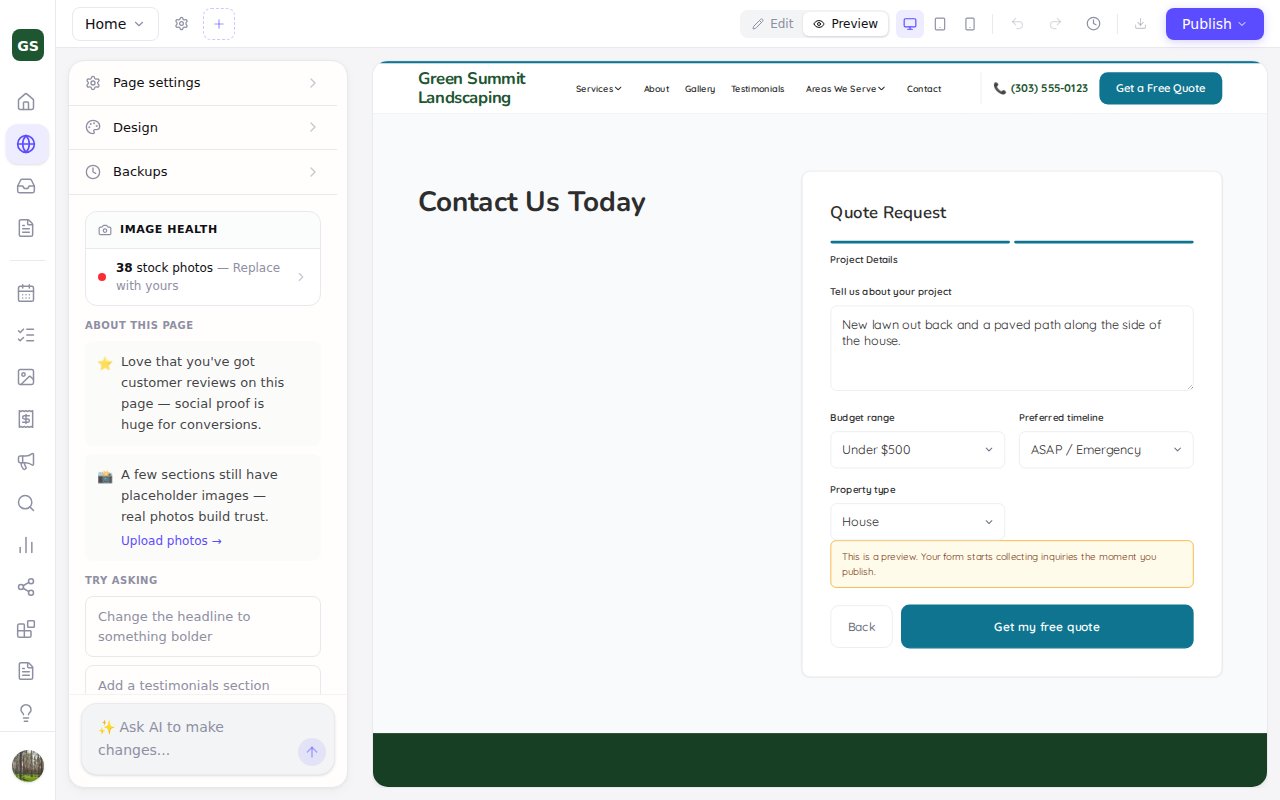Click the customer reviews tip card
Viewport: 1280px width, 800px height.
(x=203, y=393)
